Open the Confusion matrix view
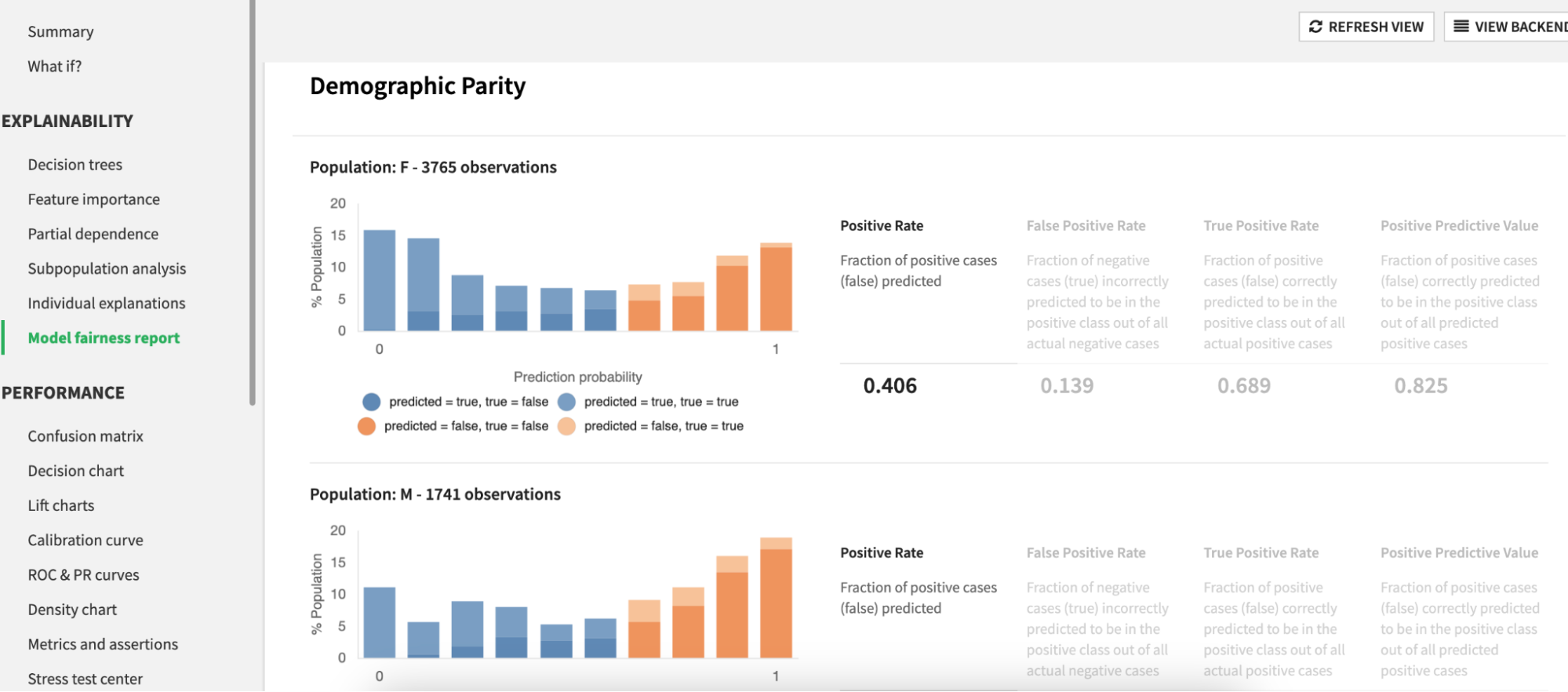The height and width of the screenshot is (692, 1568). [x=85, y=435]
